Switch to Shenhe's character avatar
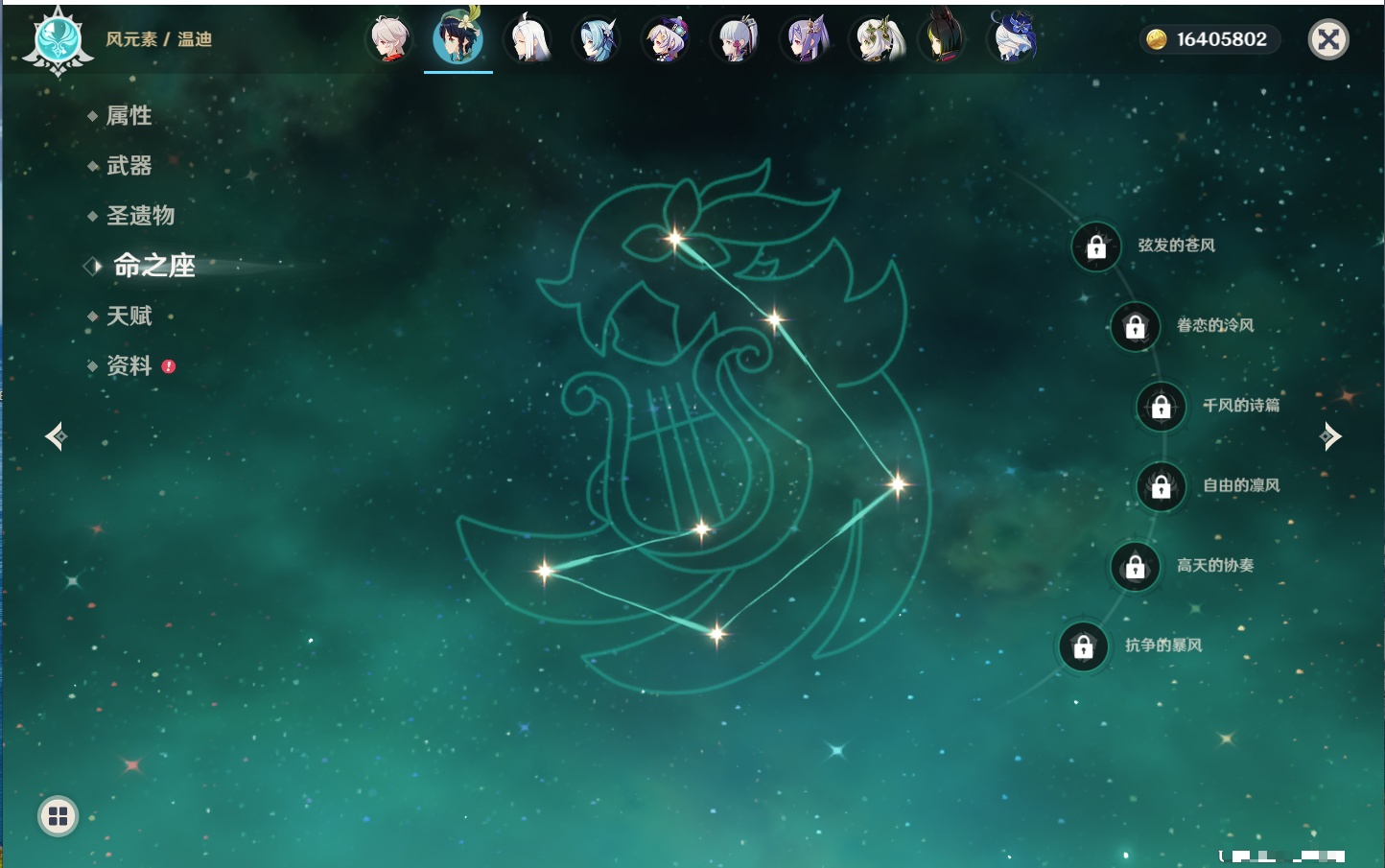Viewport: 1385px width, 868px height. pos(528,39)
